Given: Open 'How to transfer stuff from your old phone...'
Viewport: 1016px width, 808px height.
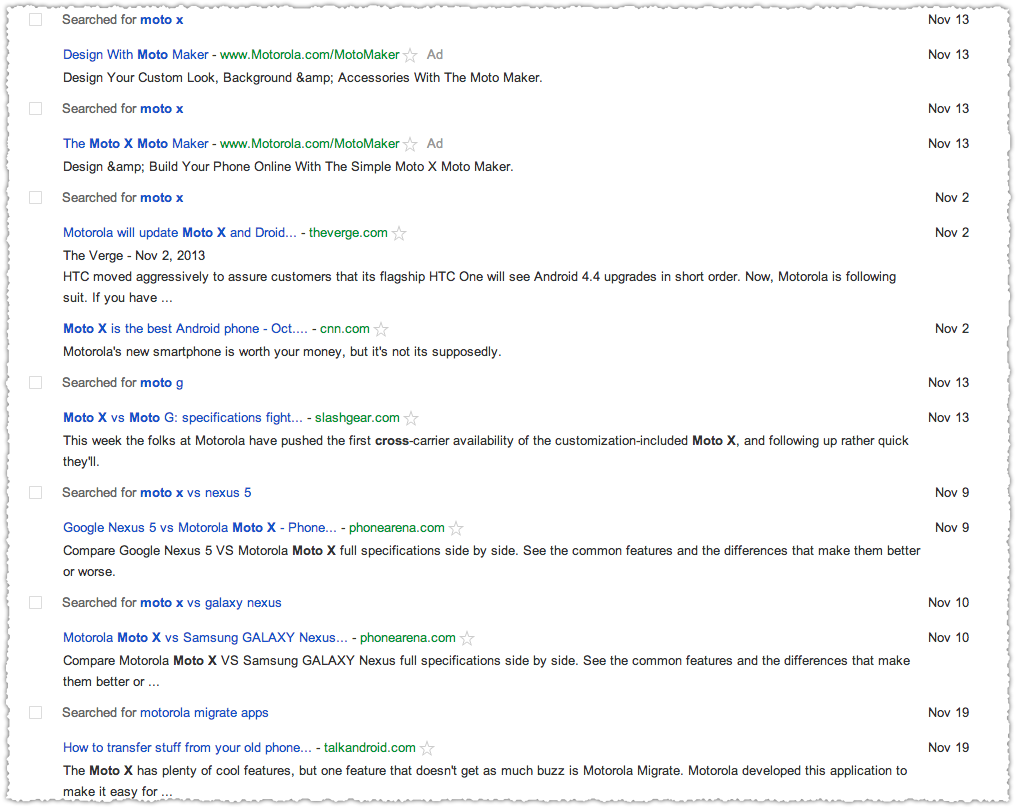Looking at the screenshot, I should pos(187,748).
